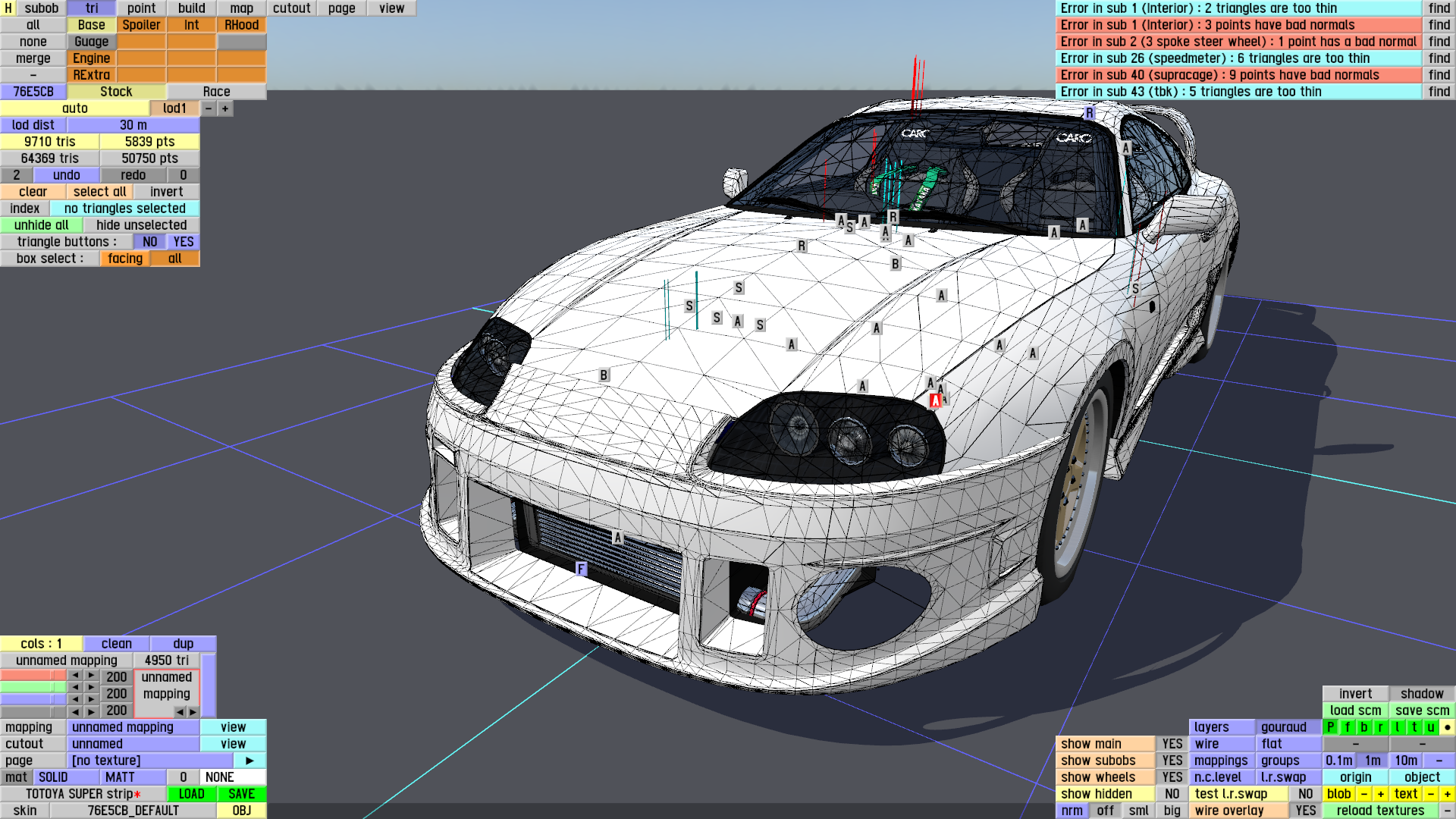Open the mapping name selector
This screenshot has height=819, width=1456.
click(x=133, y=727)
